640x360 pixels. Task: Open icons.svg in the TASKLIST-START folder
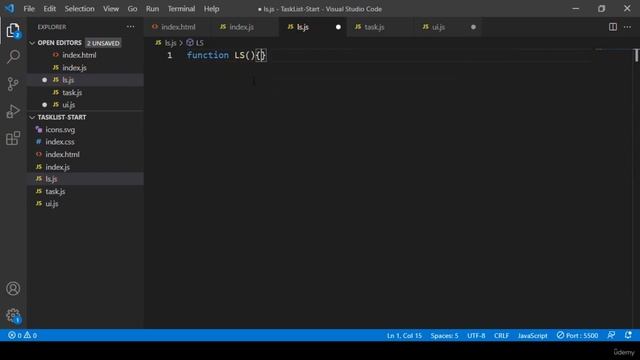point(85,130)
